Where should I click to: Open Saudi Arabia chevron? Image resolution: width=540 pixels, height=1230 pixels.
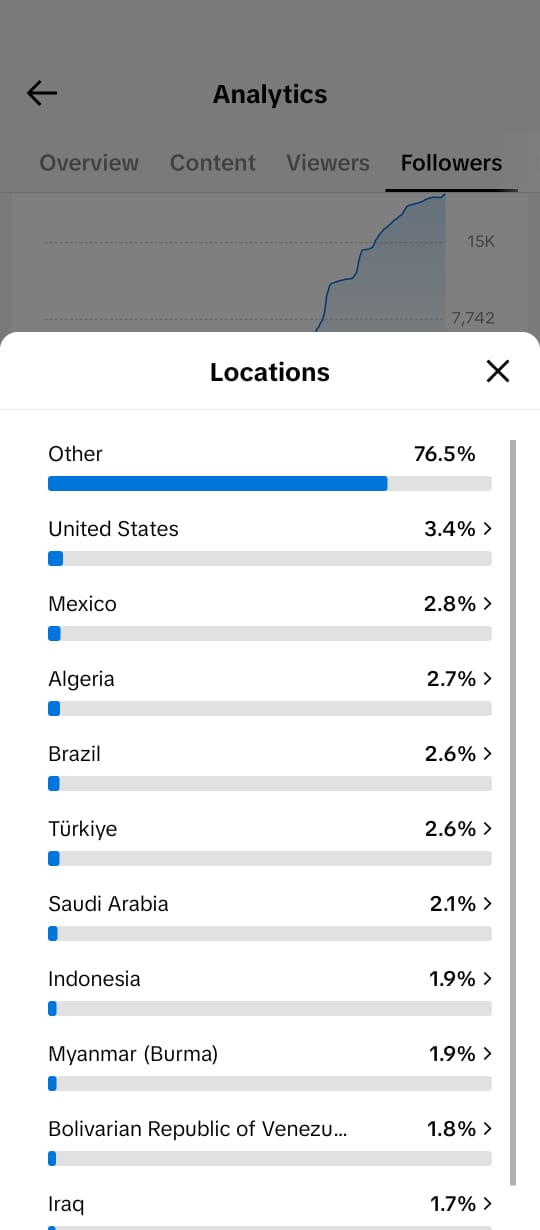point(487,904)
